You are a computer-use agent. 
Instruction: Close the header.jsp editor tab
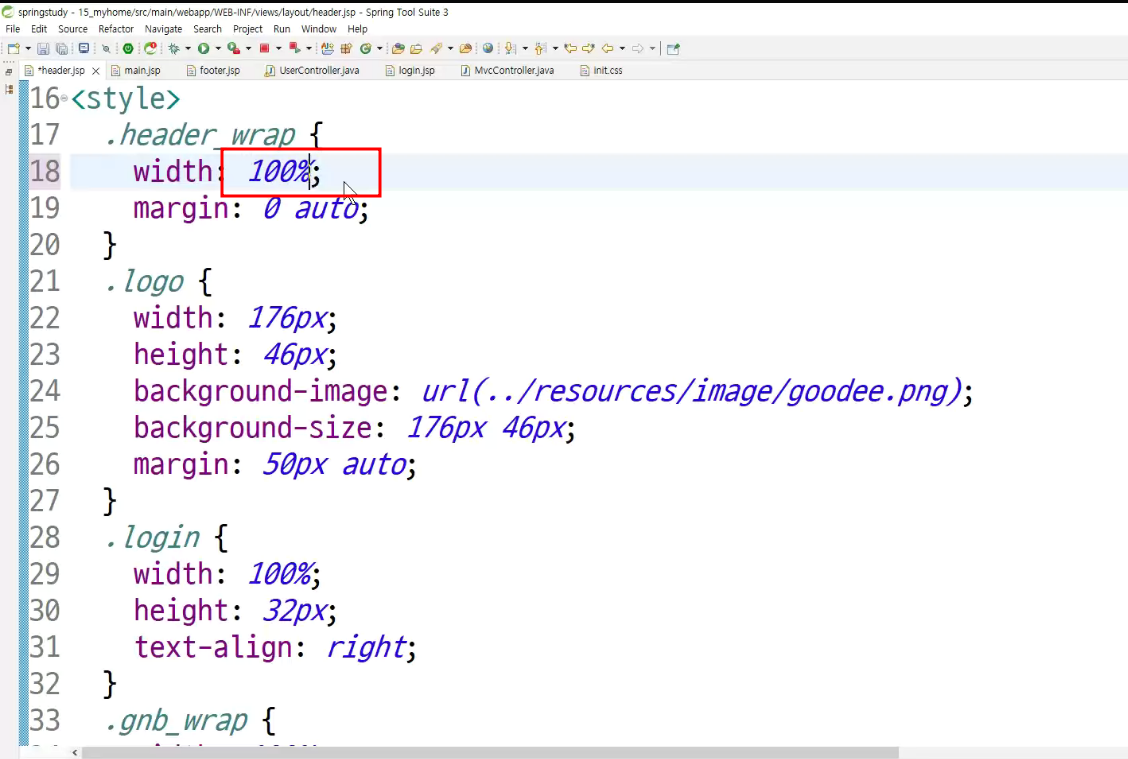click(96, 71)
